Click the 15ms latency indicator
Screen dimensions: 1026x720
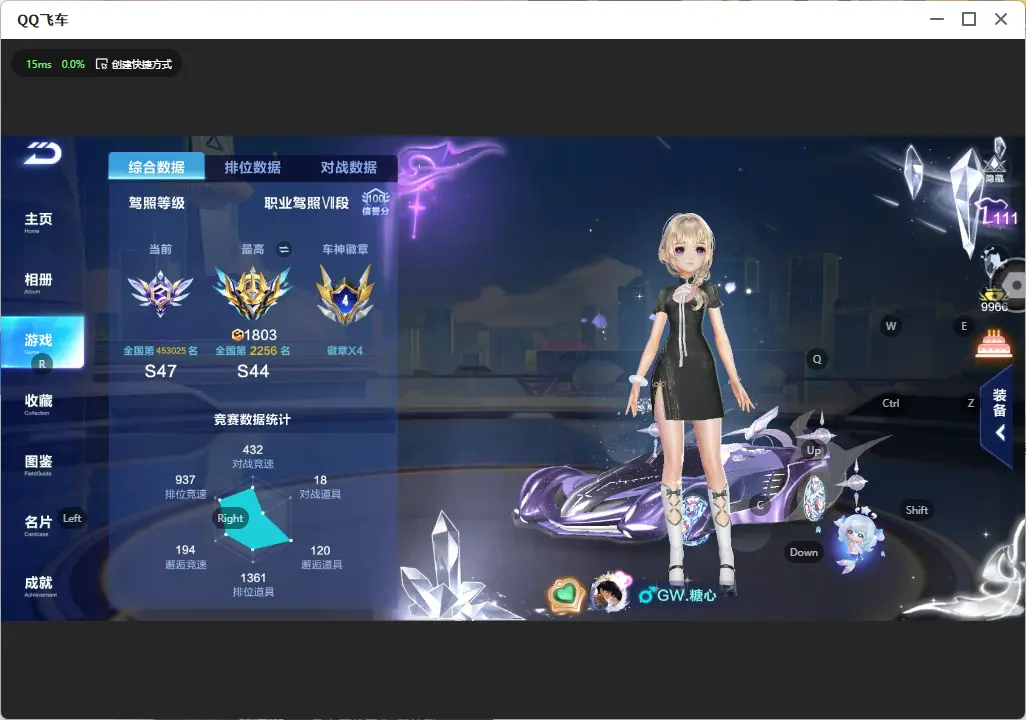click(39, 64)
